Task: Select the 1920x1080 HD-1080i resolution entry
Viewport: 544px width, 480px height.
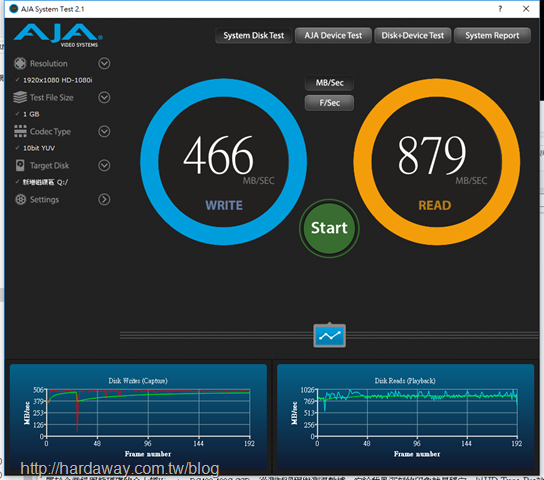Action: [57, 80]
